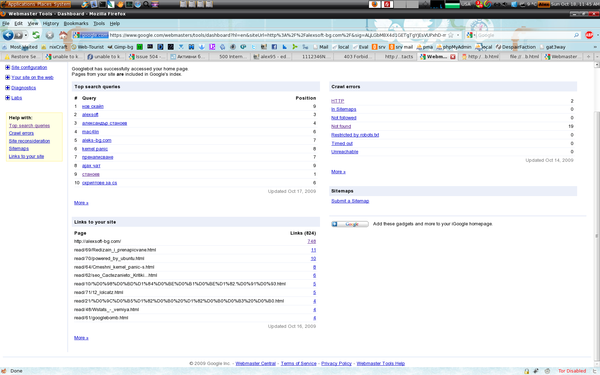Viewport: 600px width, 375px height.
Task: Open the Gimp-bg bookmark
Action: point(120,47)
